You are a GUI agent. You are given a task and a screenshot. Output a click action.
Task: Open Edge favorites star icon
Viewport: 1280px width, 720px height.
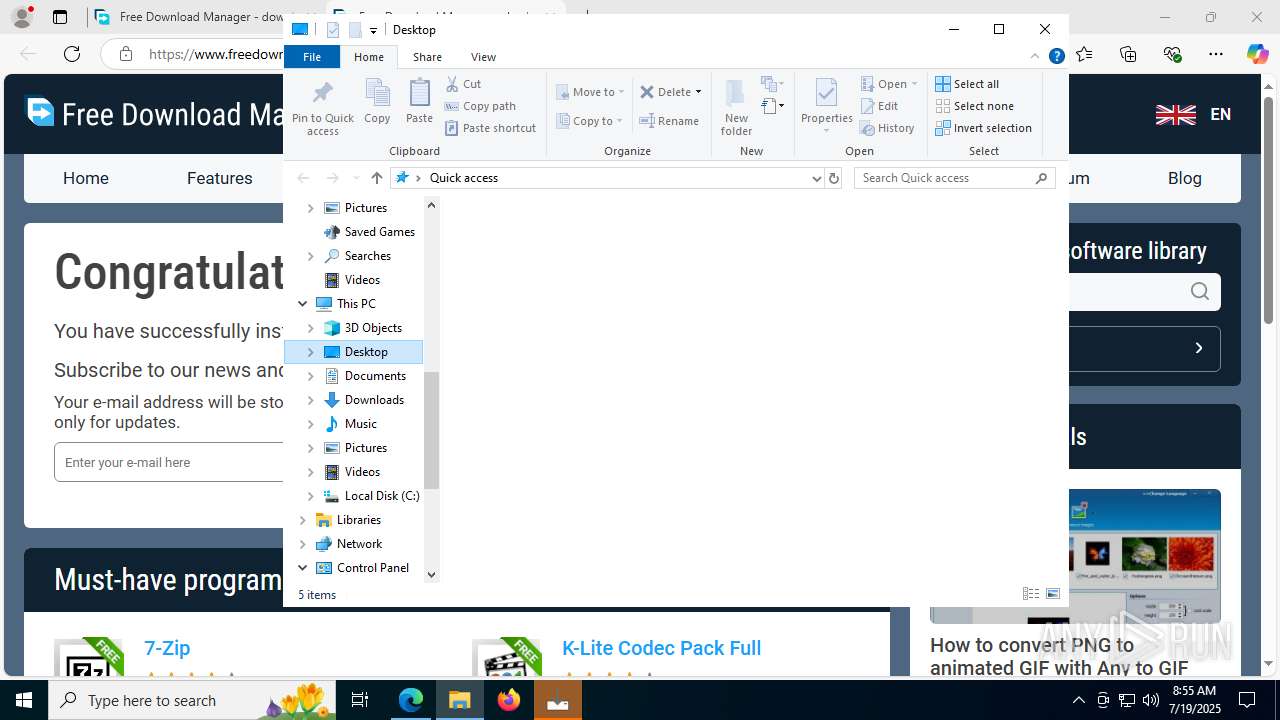(1085, 54)
